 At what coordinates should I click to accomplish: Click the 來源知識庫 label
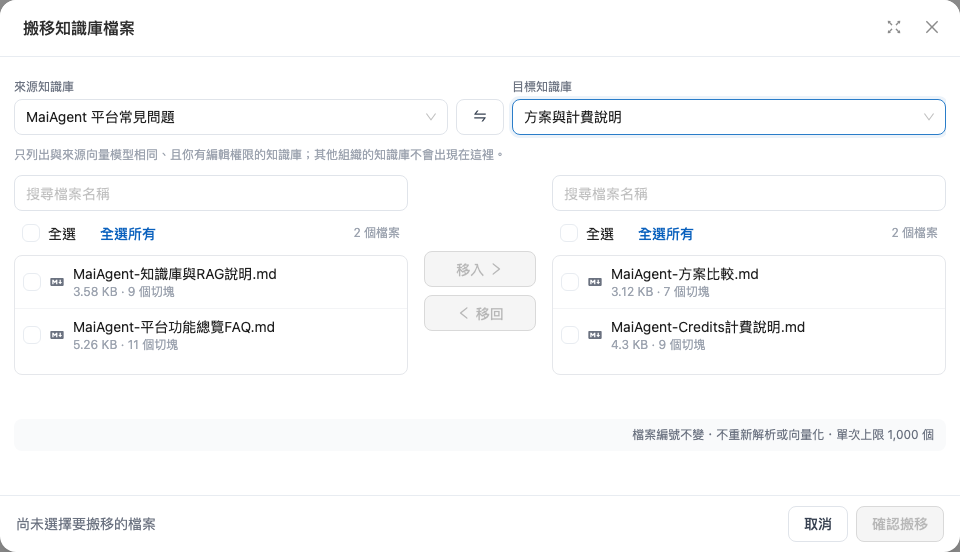point(44,87)
